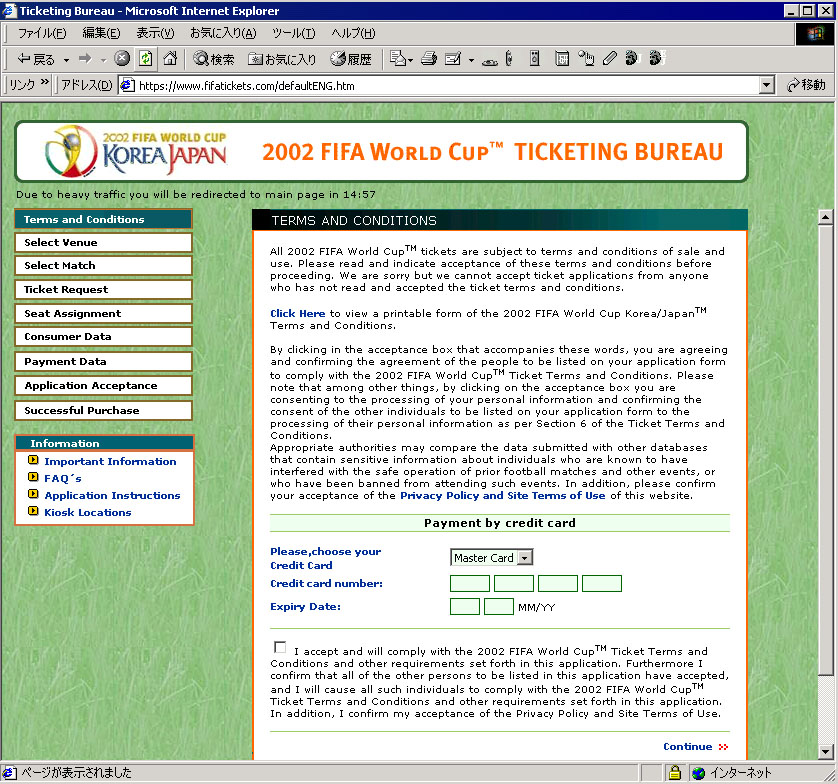Viewport: 838px width, 784px height.
Task: Click the scrollbar up arrow
Action: pyautogui.click(x=825, y=217)
